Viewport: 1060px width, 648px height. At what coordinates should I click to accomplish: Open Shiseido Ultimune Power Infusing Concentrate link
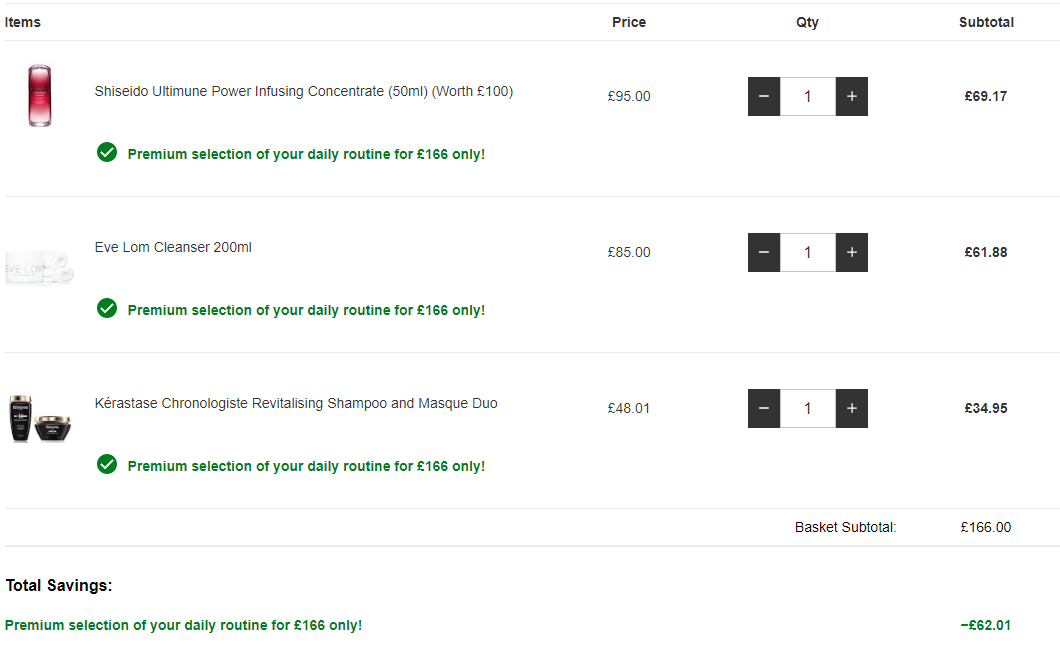coord(304,91)
